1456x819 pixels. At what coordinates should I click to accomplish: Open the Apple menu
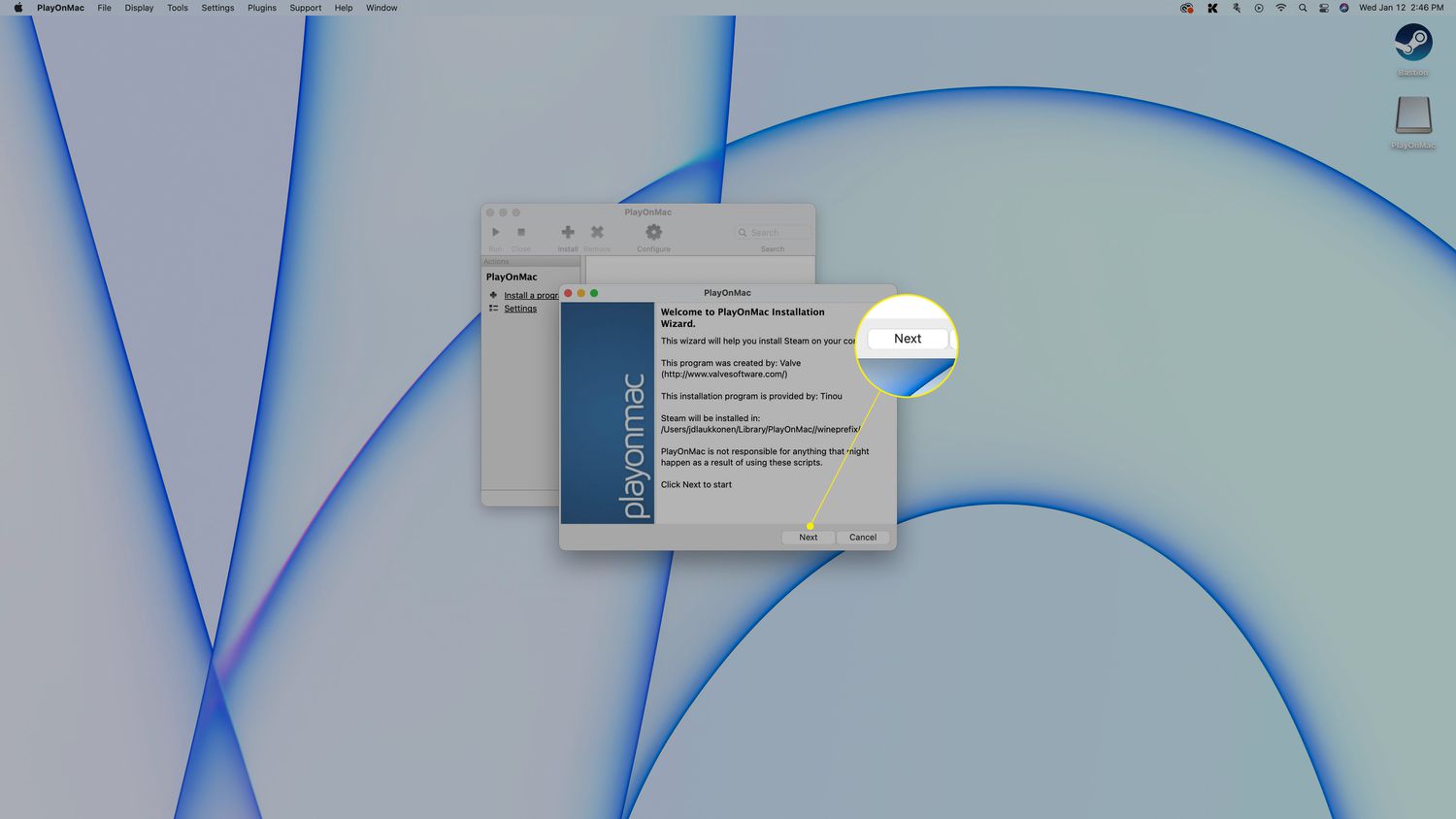[17, 8]
